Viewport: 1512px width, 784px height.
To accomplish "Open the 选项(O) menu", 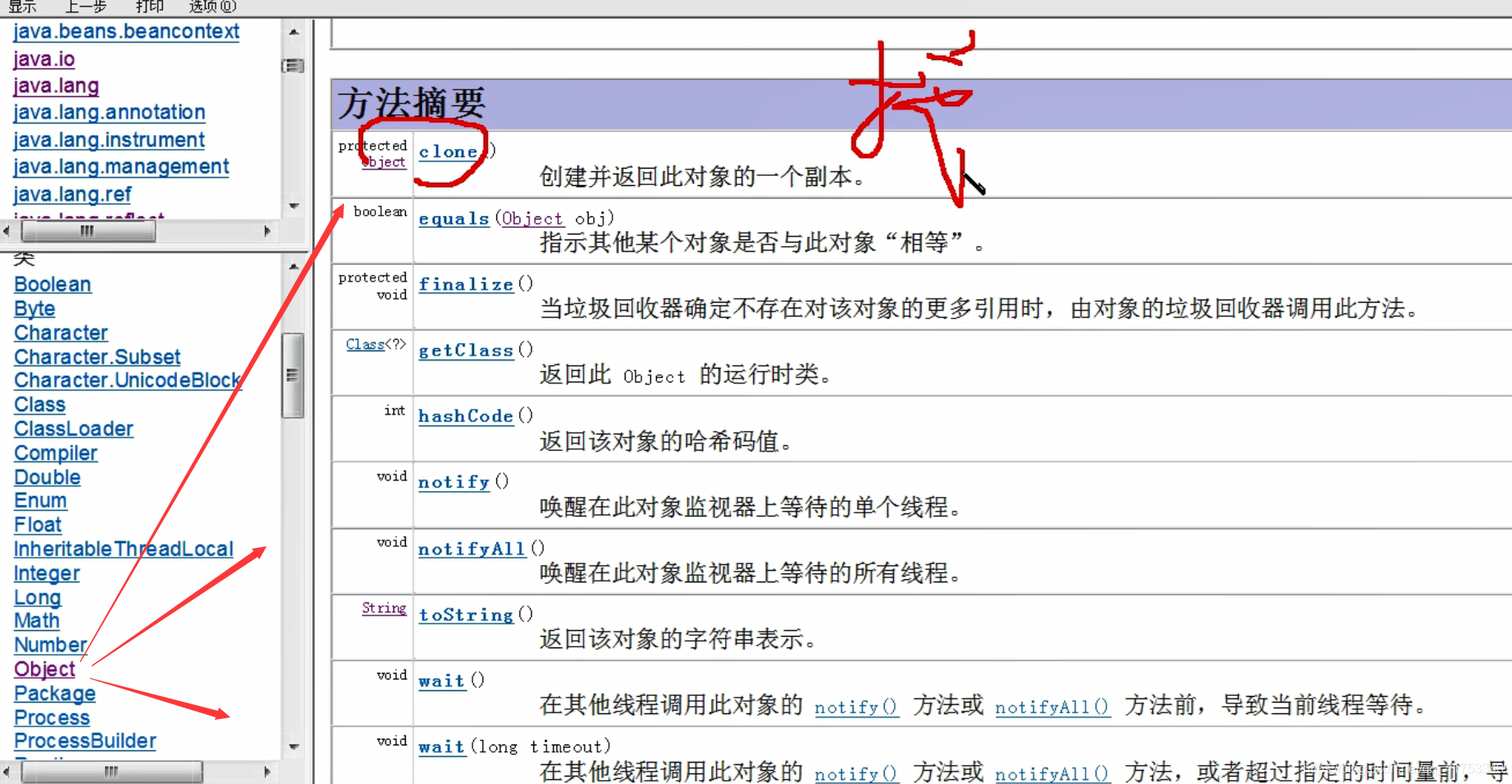I will coord(212,7).
